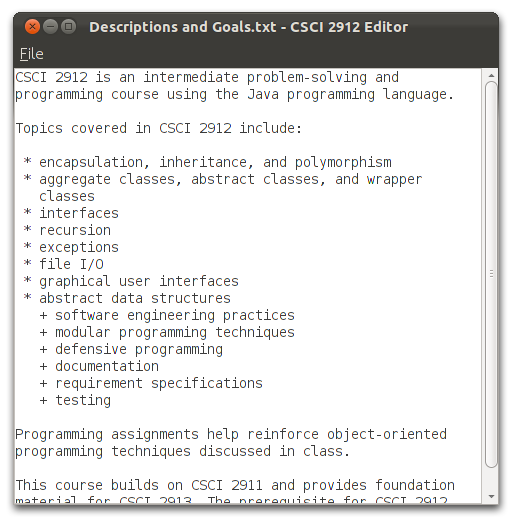Close the CSCI 2912 Editor window
The height and width of the screenshot is (524, 517).
pos(32,27)
